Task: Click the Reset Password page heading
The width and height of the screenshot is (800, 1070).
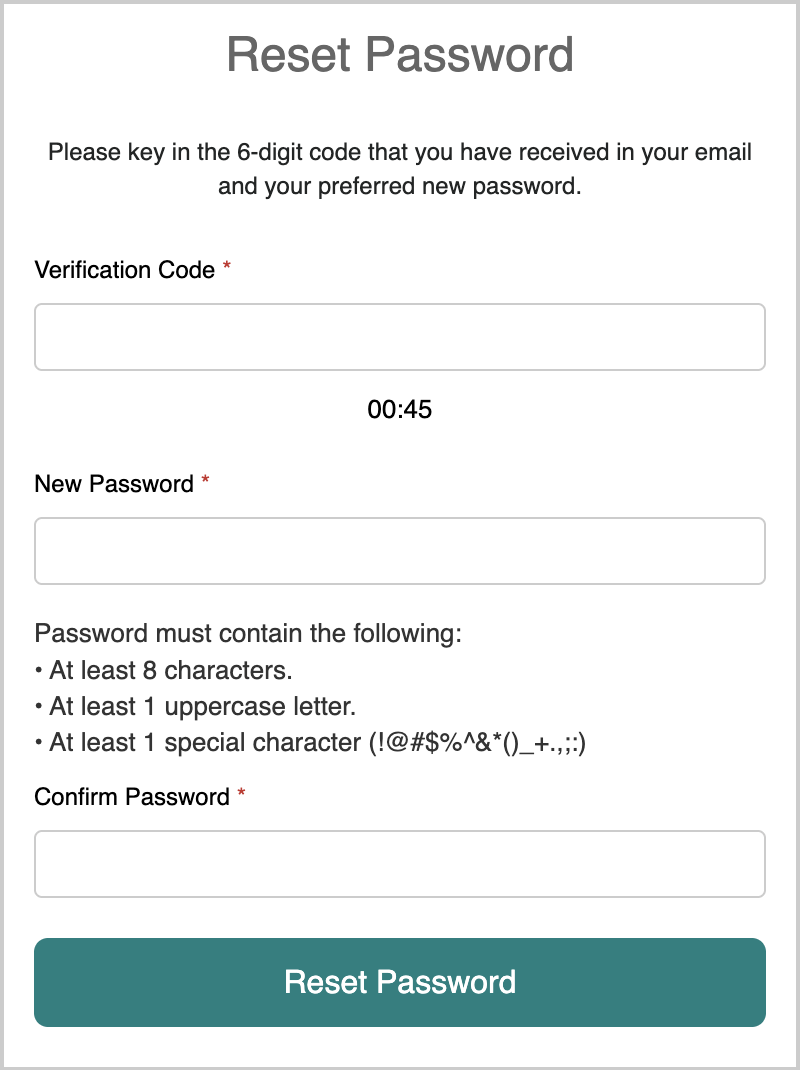Action: point(400,55)
